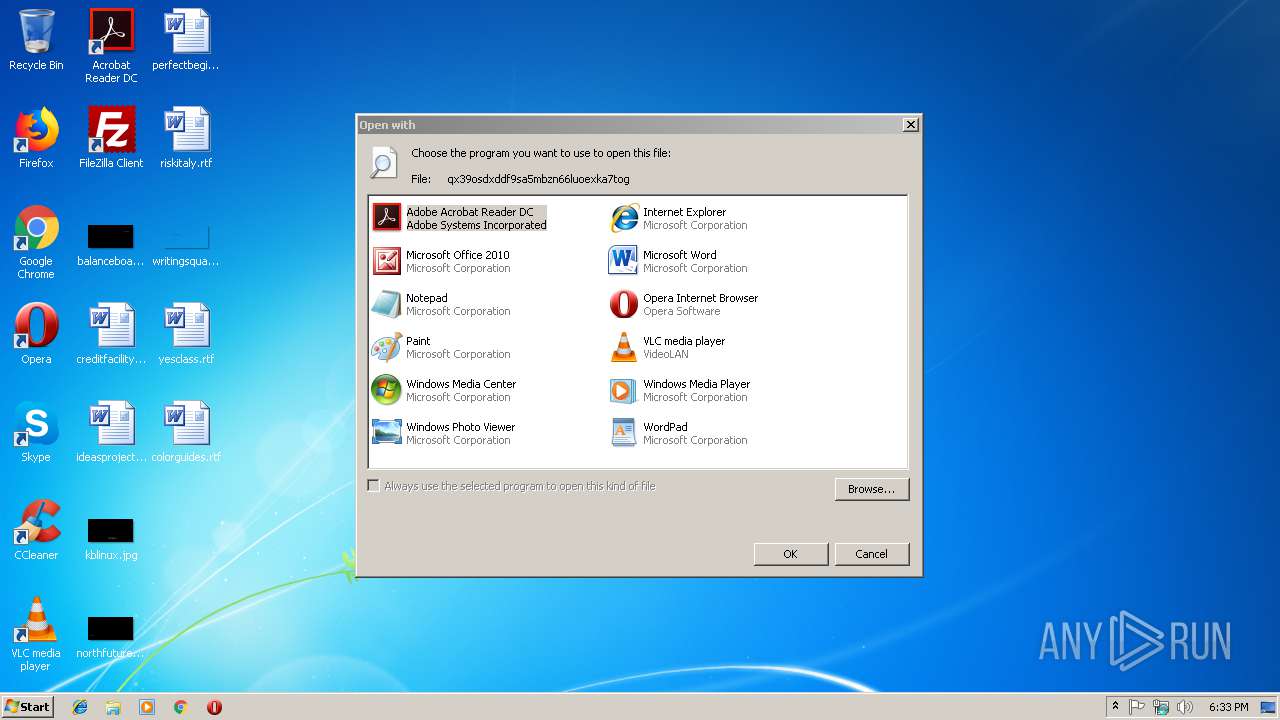Show hidden system tray icons
The height and width of the screenshot is (720, 1280).
(x=1115, y=707)
